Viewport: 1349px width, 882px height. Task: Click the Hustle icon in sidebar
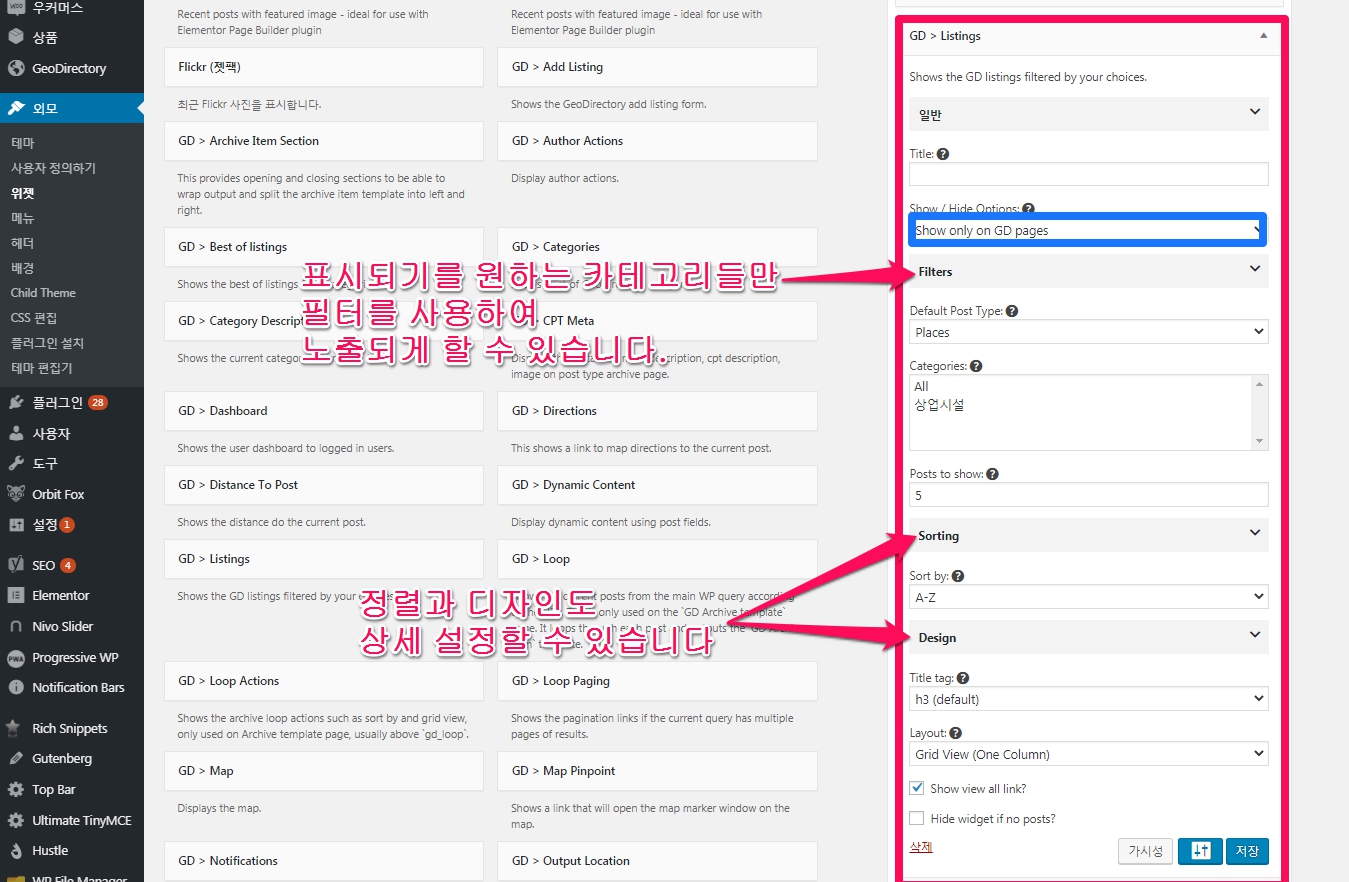(x=15, y=851)
